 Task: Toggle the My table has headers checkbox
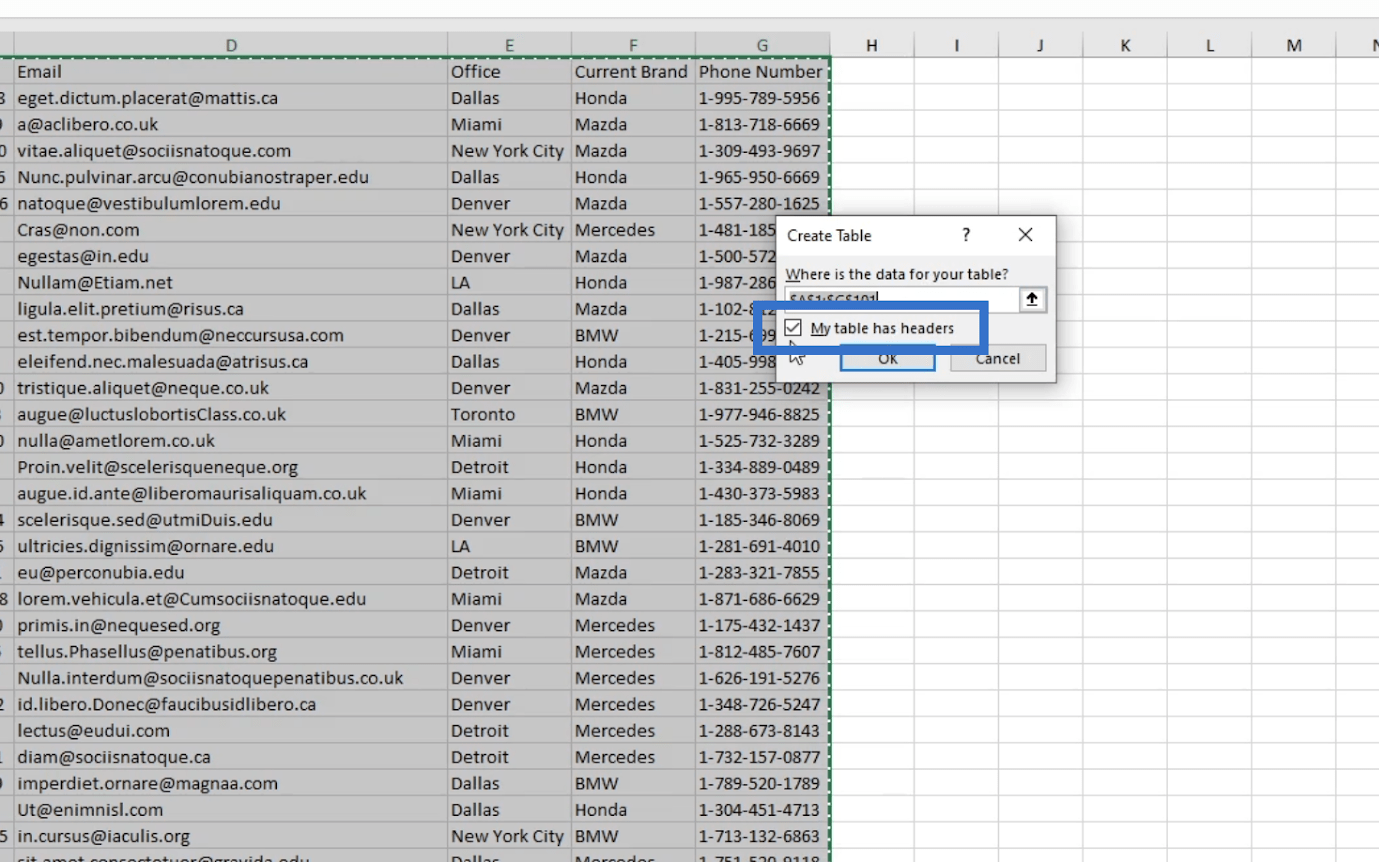794,328
